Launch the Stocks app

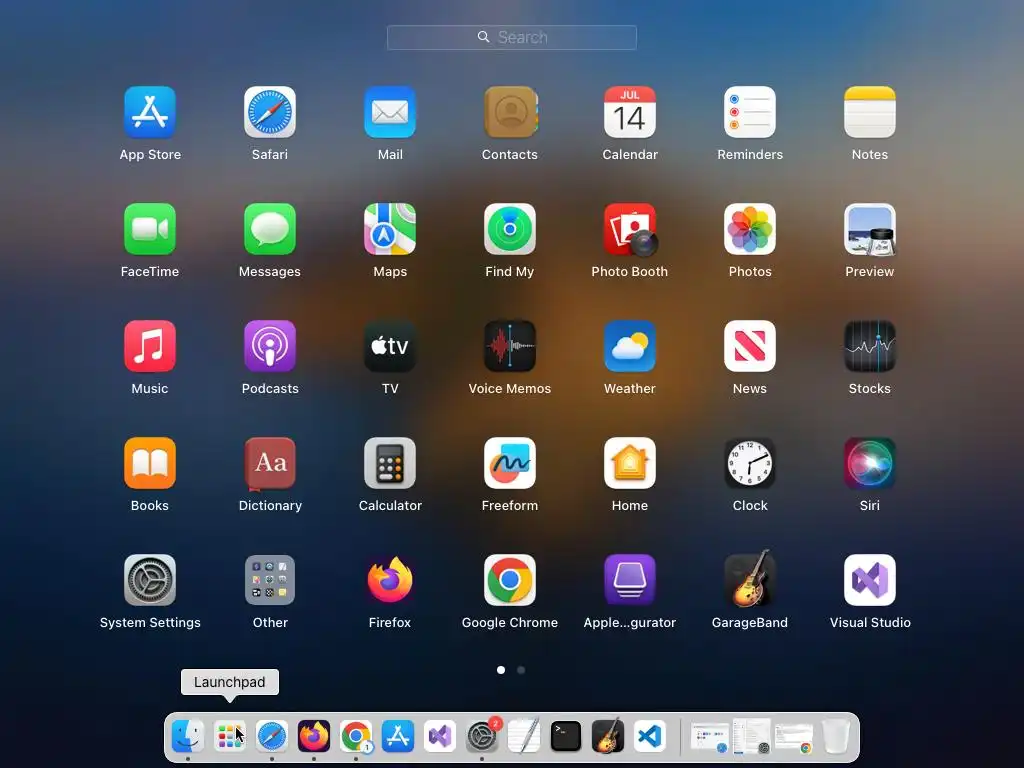(870, 346)
